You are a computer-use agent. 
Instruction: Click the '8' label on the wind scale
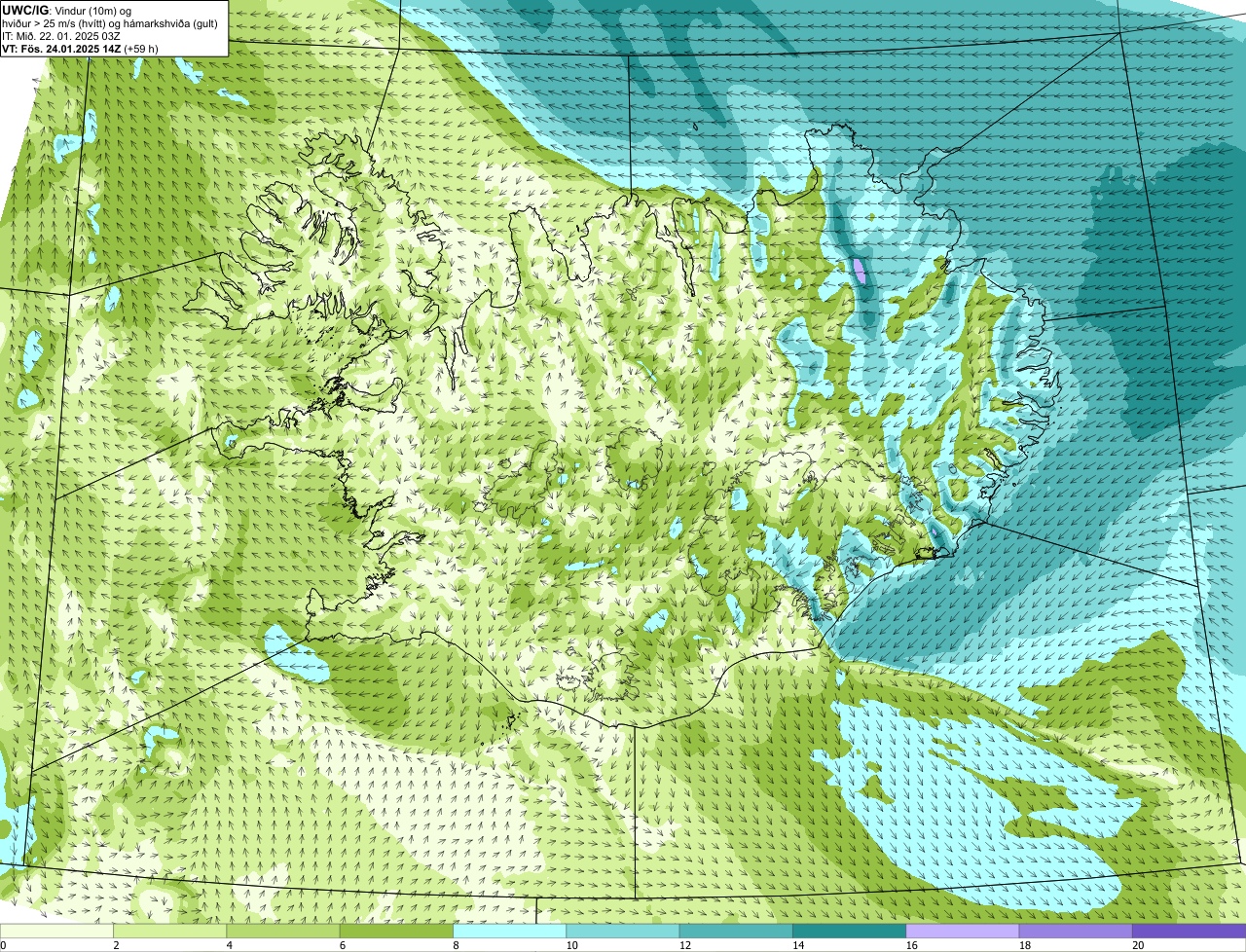[456, 945]
